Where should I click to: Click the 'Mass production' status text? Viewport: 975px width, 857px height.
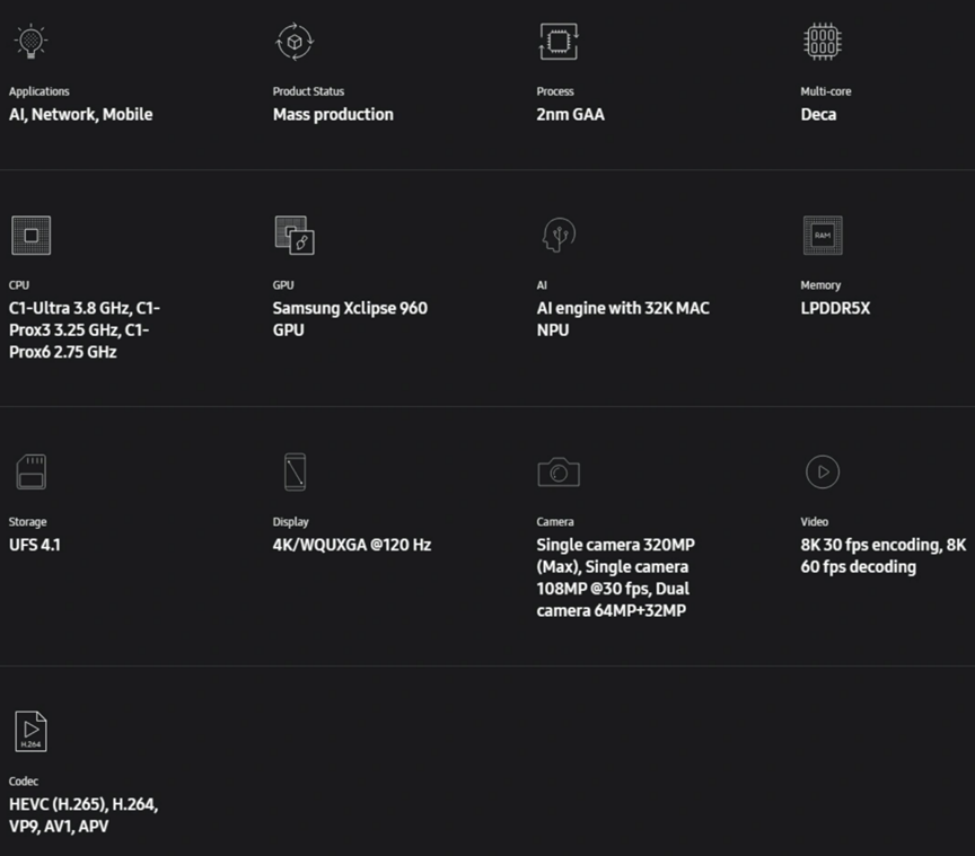(x=333, y=115)
